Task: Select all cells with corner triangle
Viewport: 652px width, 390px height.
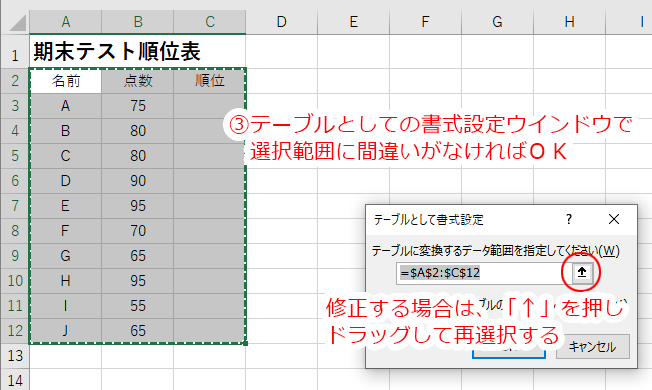Action: (15, 22)
